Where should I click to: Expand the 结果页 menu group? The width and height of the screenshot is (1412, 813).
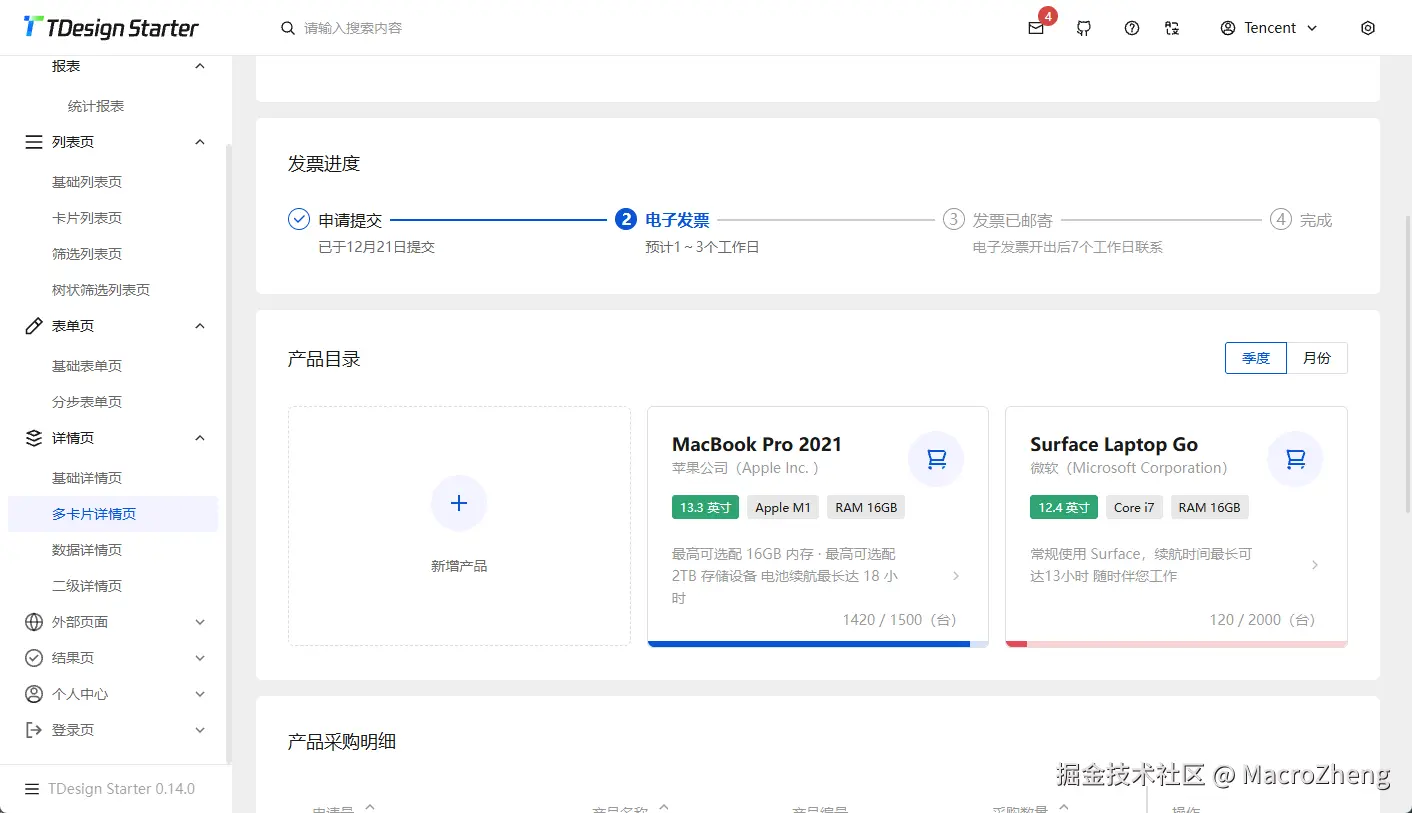[200, 658]
